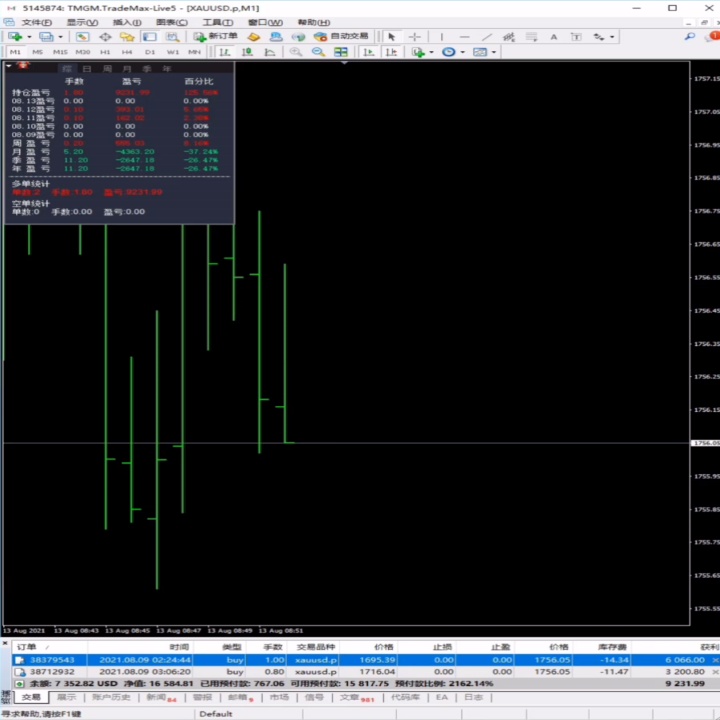Toggle 自动交易 AutoTrading on or off
This screenshot has width=720, height=720.
pos(342,37)
